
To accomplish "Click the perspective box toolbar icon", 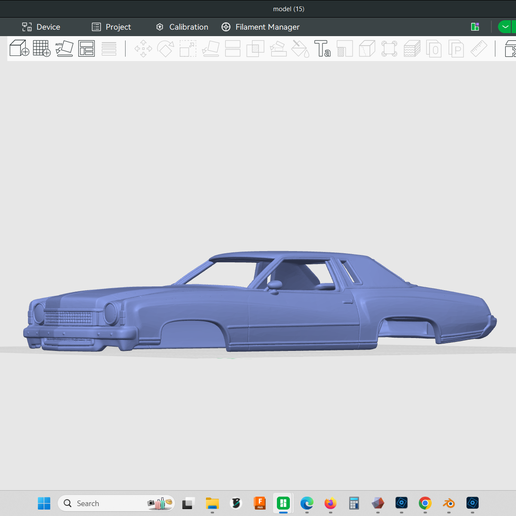I will point(367,49).
